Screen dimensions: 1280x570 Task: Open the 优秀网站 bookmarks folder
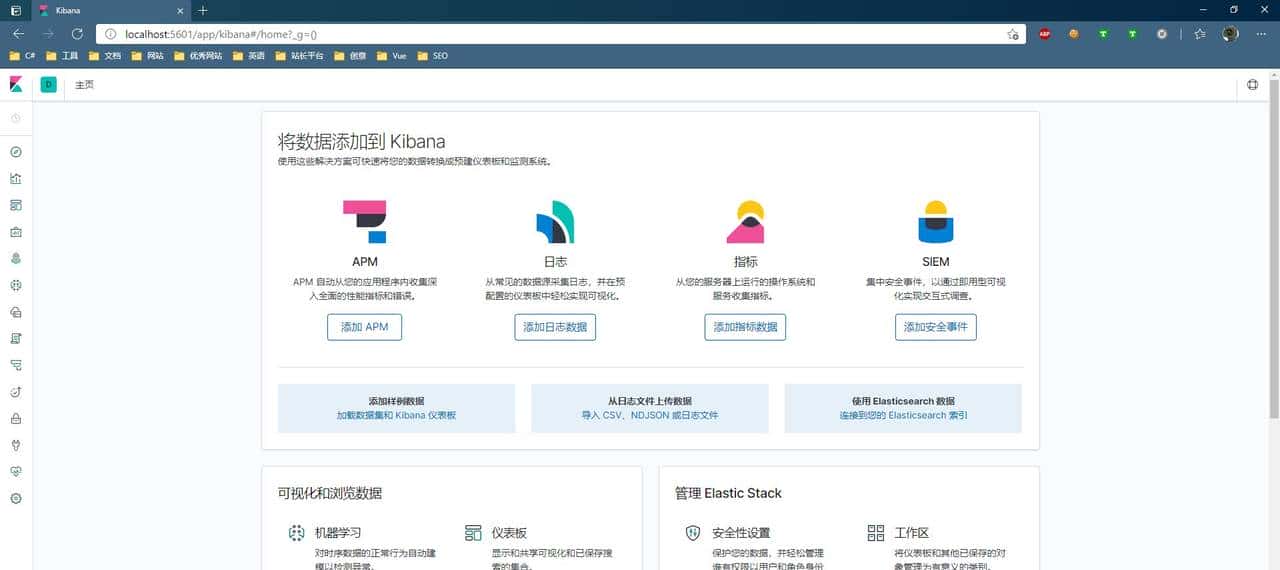(198, 56)
